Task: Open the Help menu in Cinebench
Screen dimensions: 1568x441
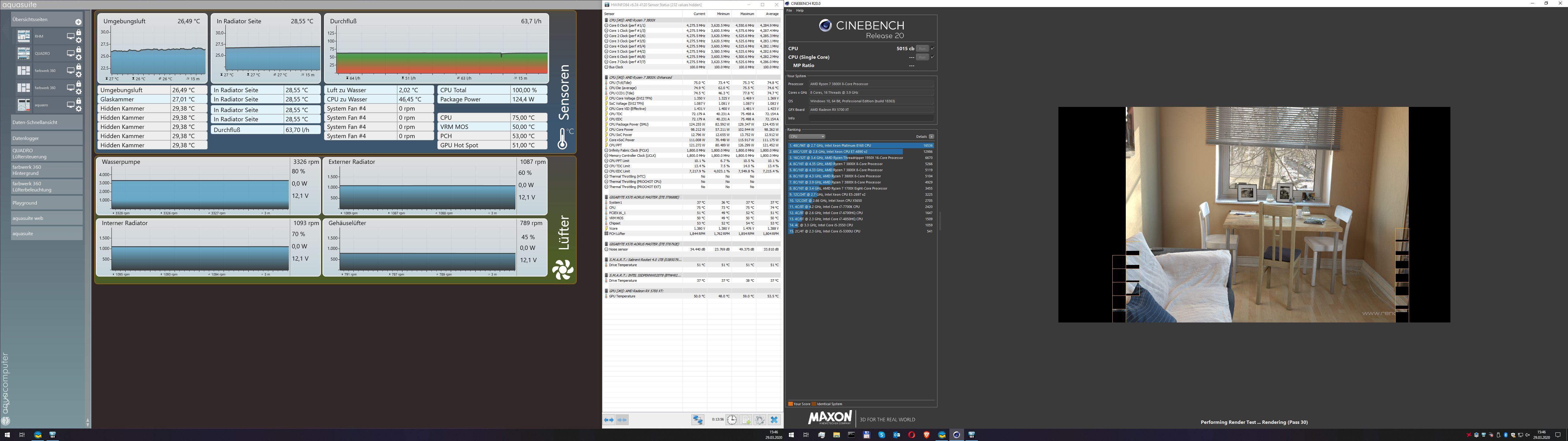Action: tap(800, 10)
